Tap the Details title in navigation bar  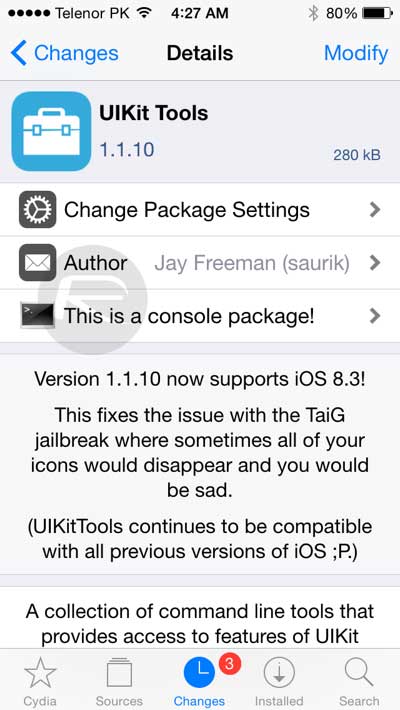[200, 53]
